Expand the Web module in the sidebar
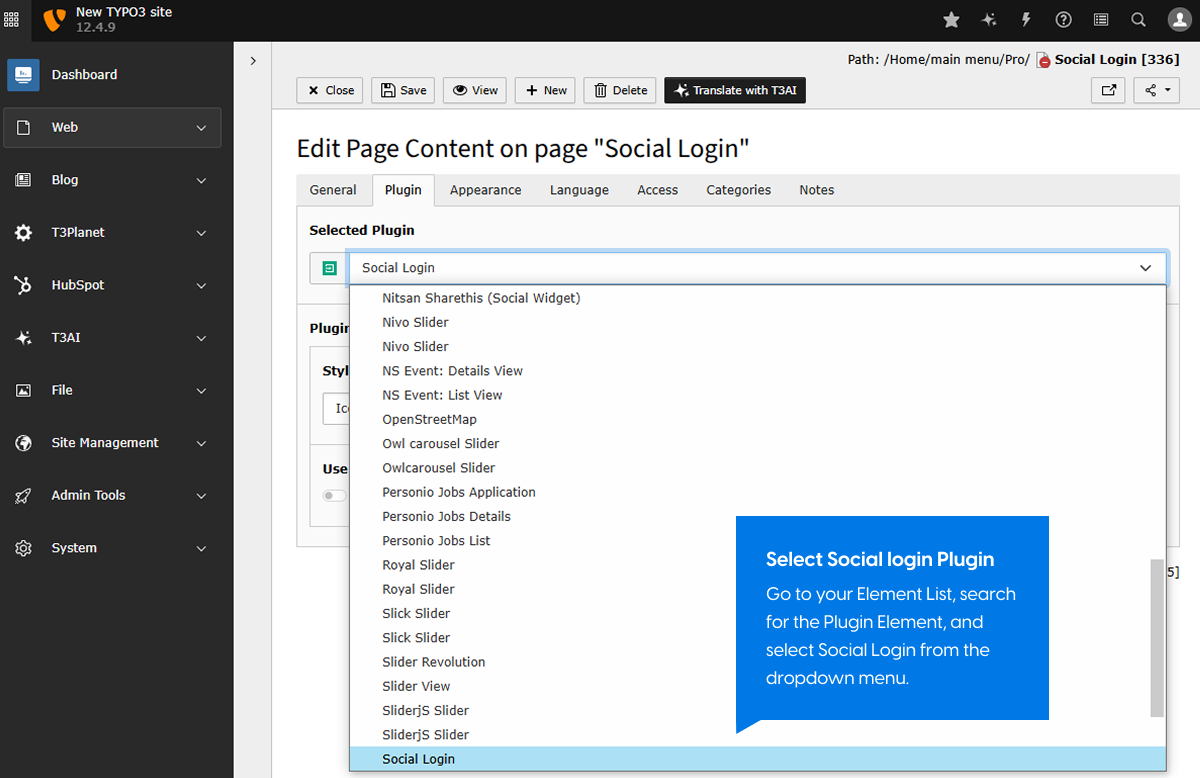This screenshot has height=778, width=1200. pyautogui.click(x=112, y=127)
